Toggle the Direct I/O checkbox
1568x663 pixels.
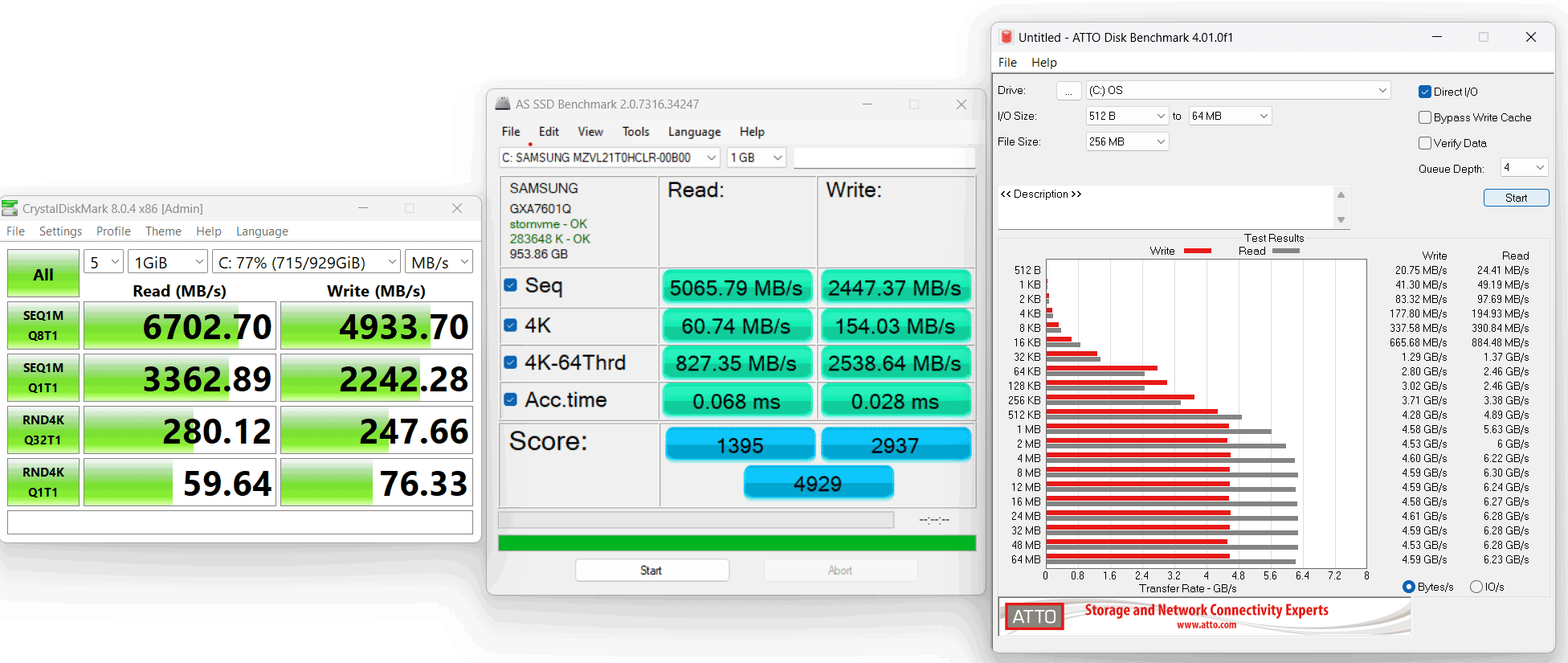pyautogui.click(x=1425, y=92)
